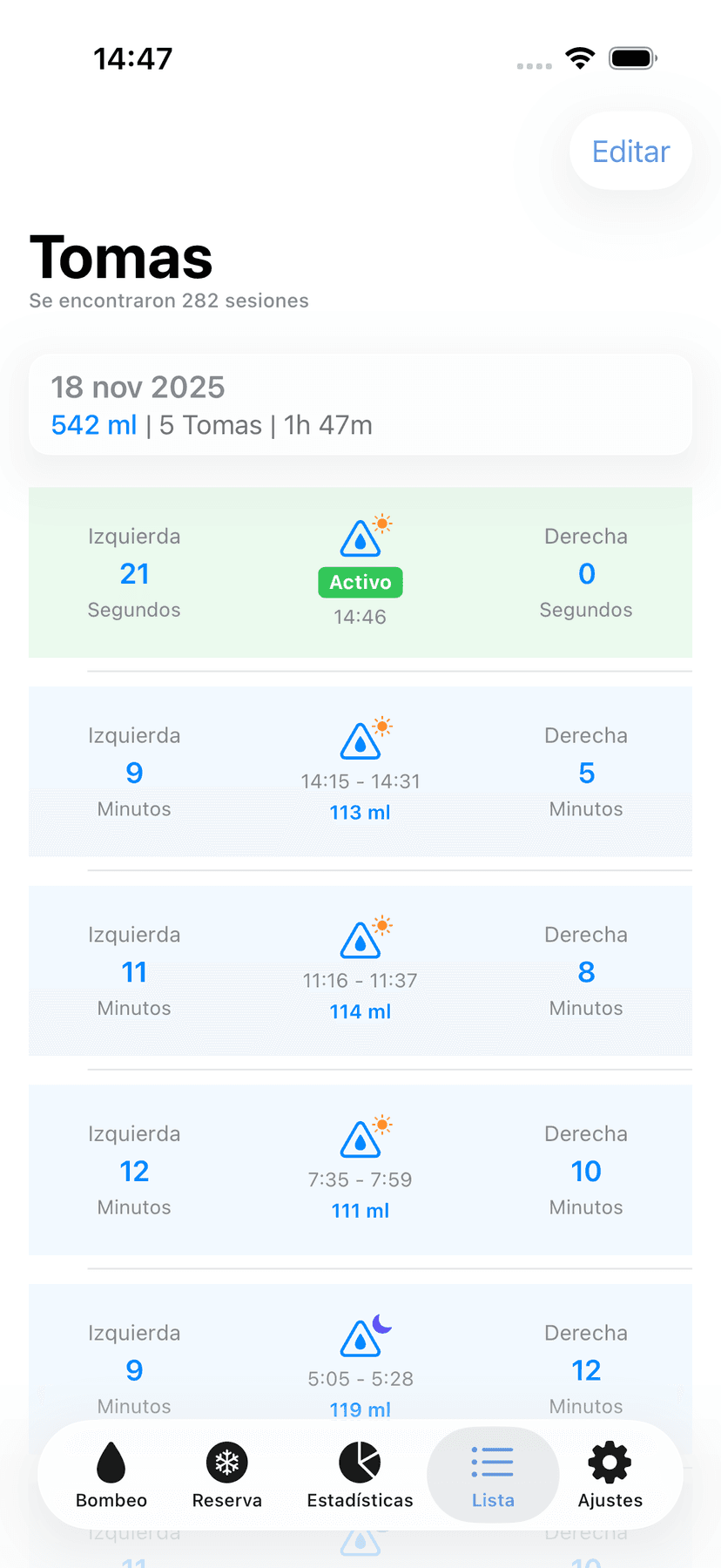Click night feeding icon above 5:05 - 5:28
This screenshot has width=721, height=1568.
tap(361, 1338)
